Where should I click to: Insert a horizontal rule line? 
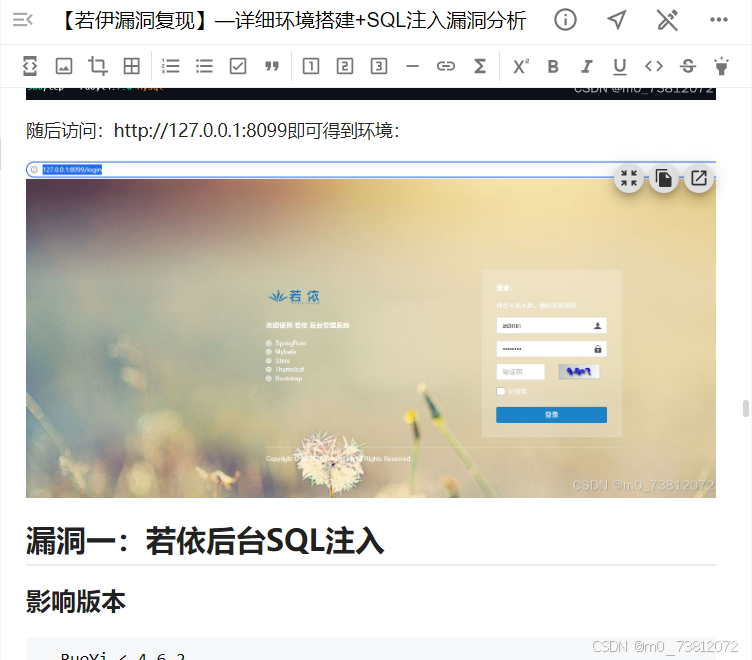point(412,66)
